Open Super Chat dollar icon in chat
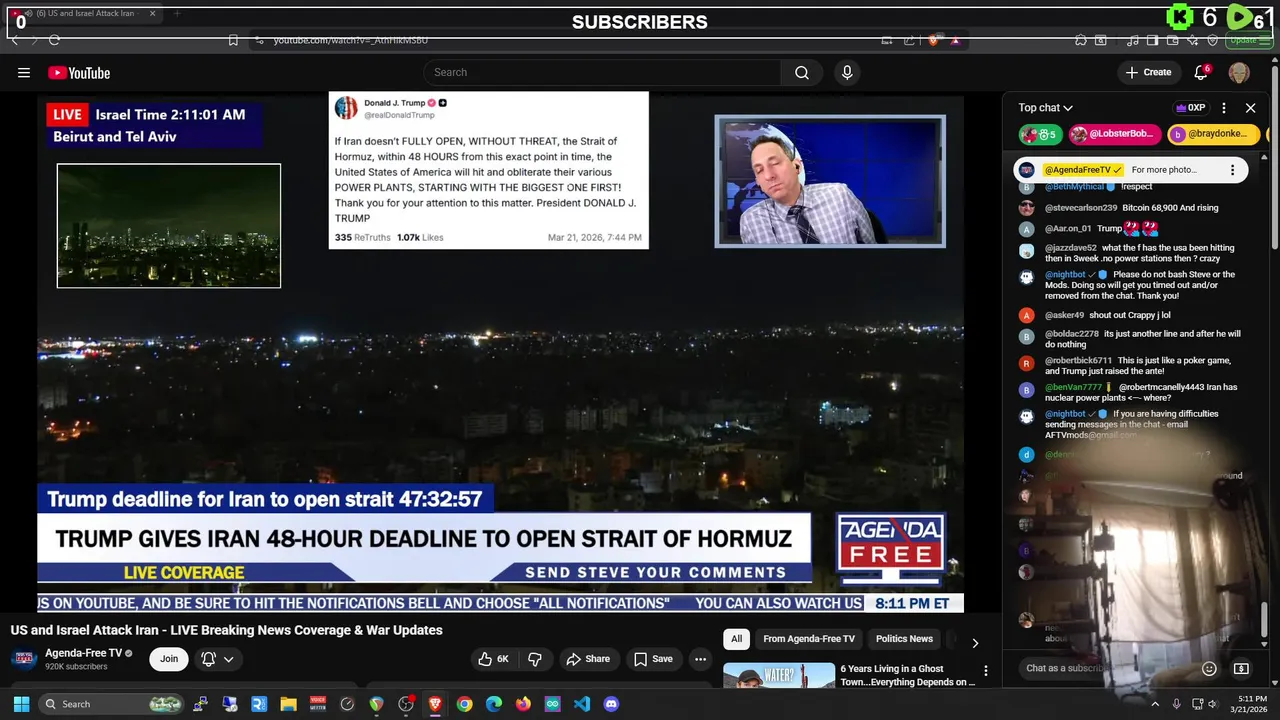1280x720 pixels. pos(1241,668)
